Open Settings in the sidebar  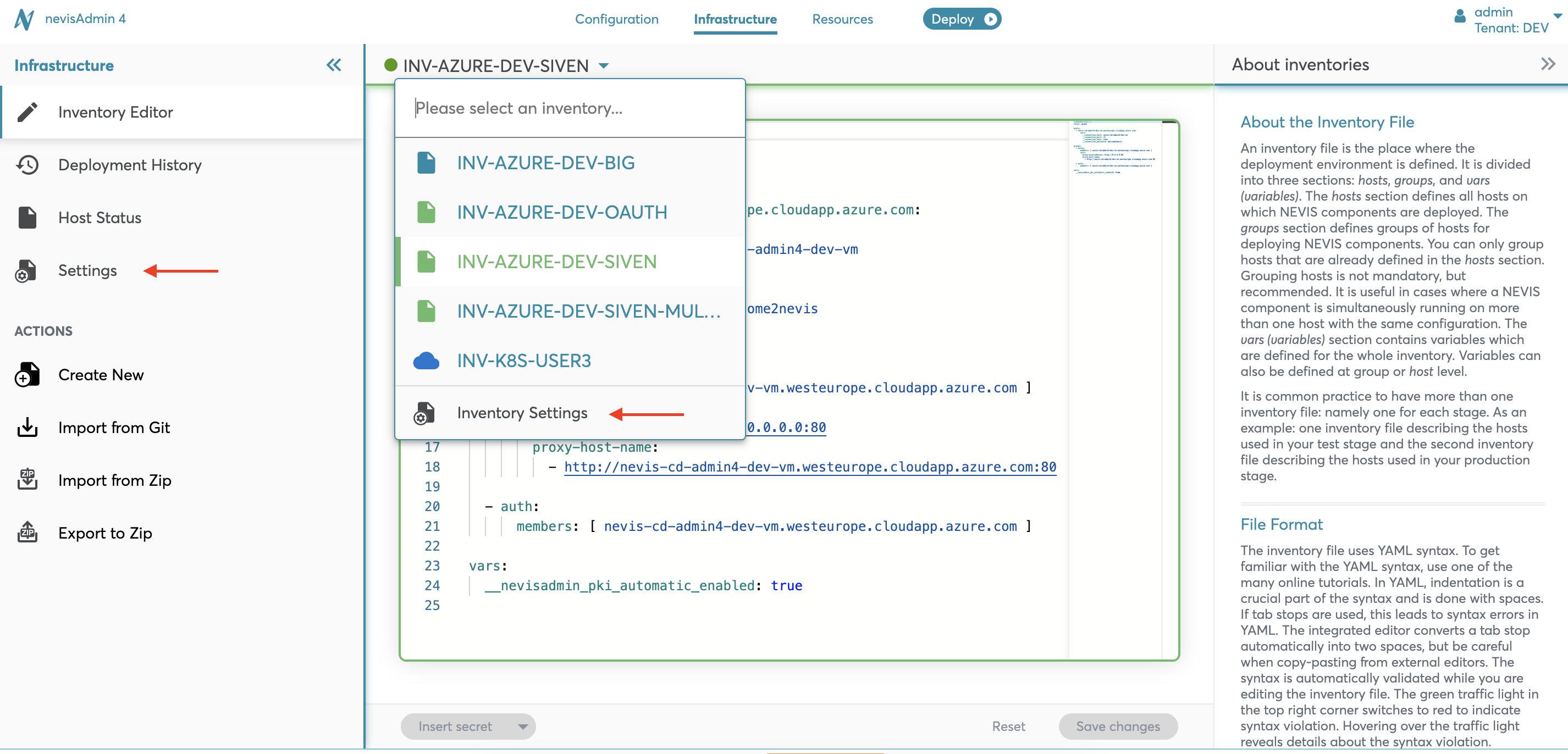pos(183,271)
